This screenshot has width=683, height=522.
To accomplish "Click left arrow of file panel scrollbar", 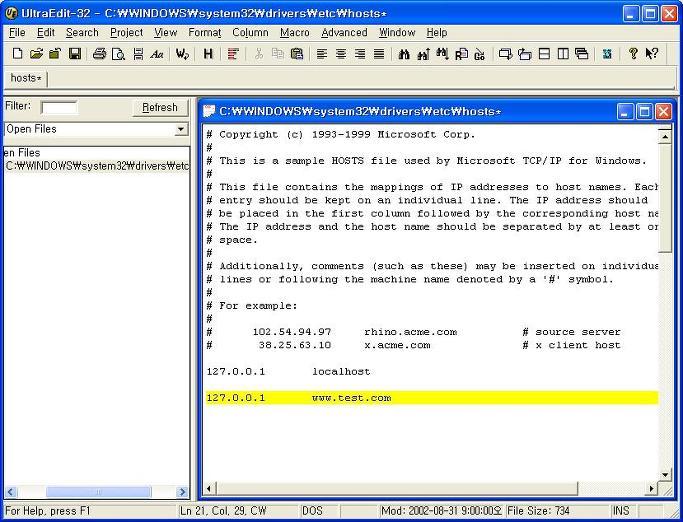I will [x=11, y=492].
